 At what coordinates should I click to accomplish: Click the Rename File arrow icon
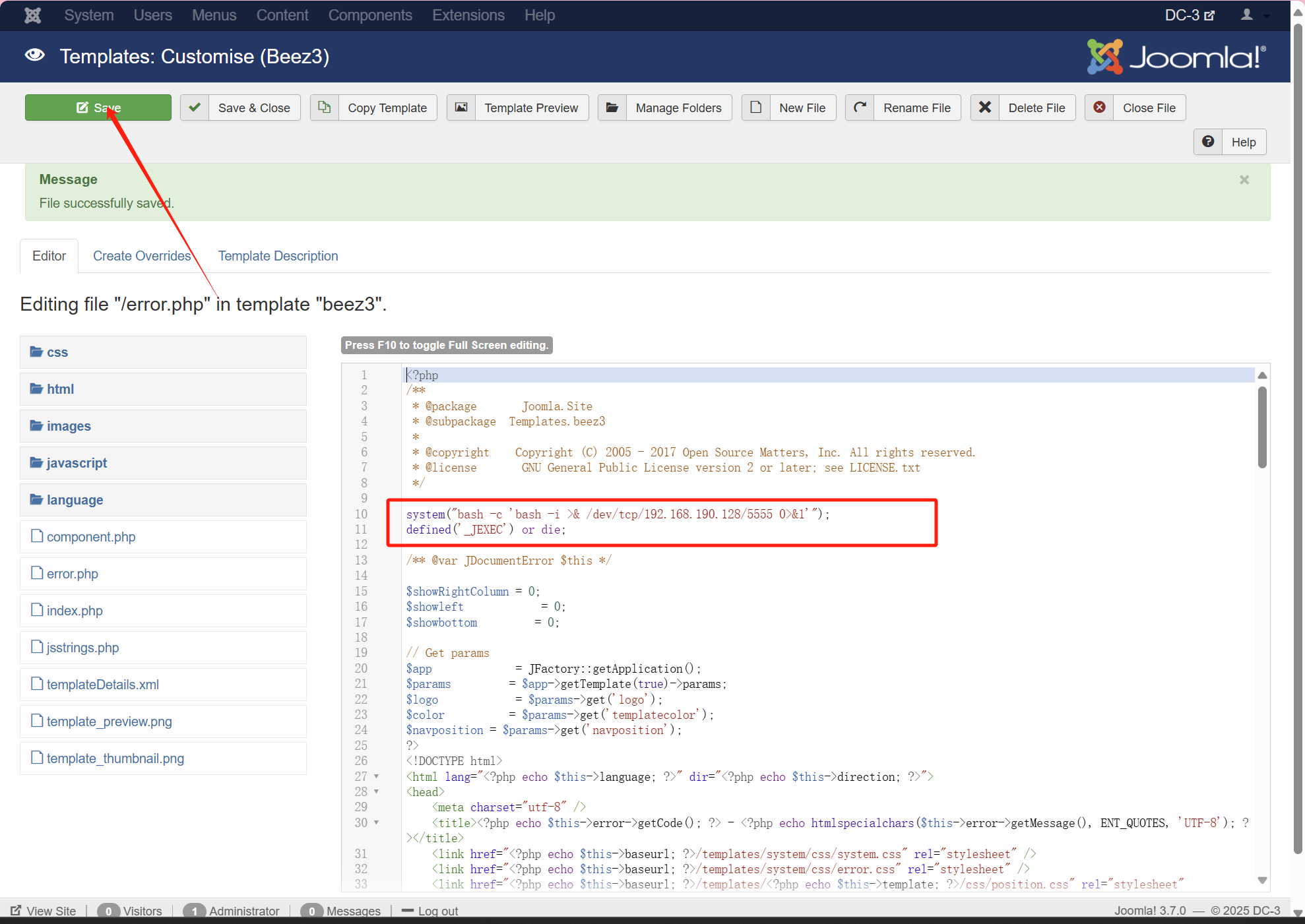point(860,108)
